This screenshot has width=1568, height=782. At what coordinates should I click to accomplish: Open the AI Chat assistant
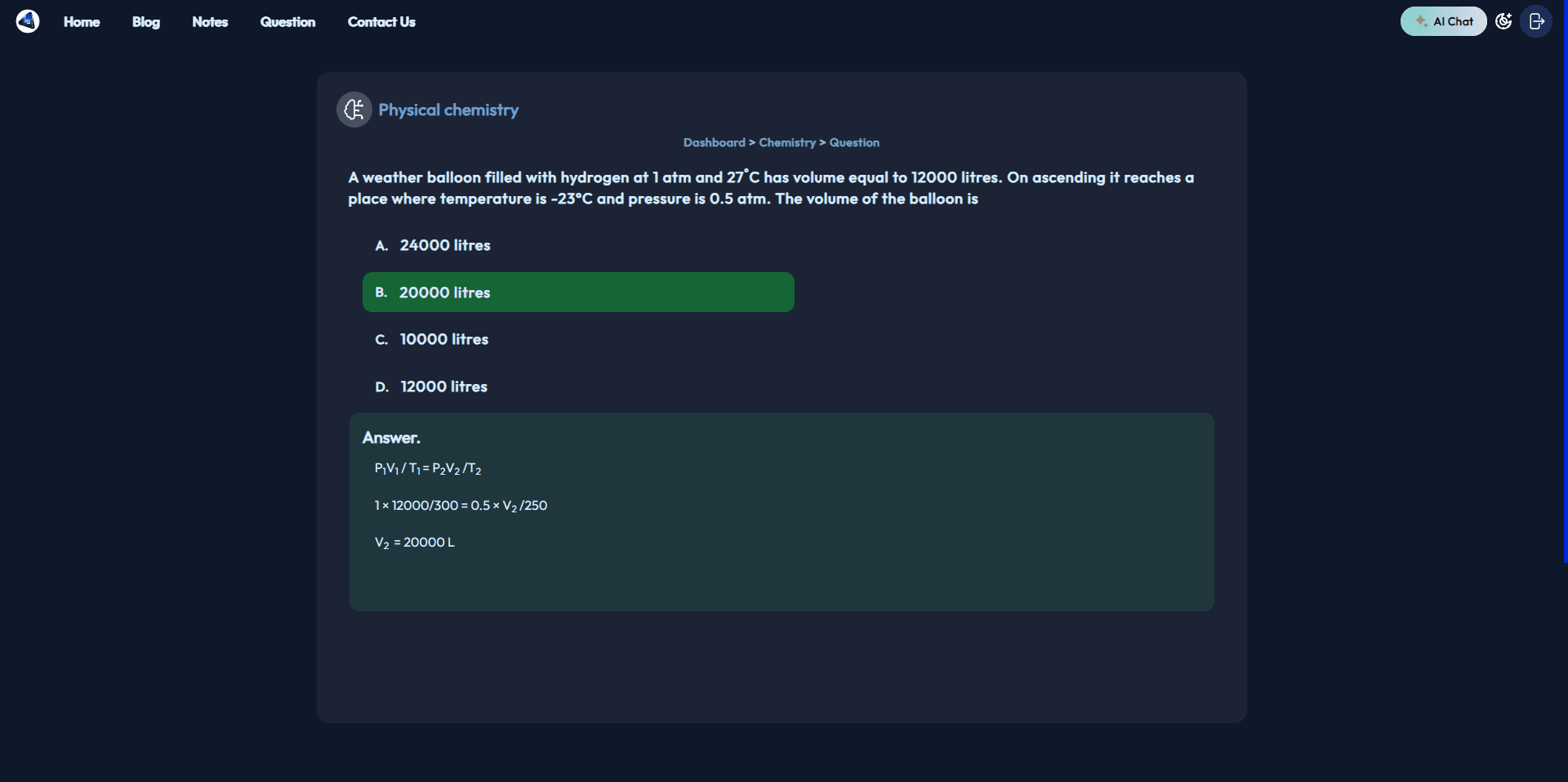[x=1443, y=21]
